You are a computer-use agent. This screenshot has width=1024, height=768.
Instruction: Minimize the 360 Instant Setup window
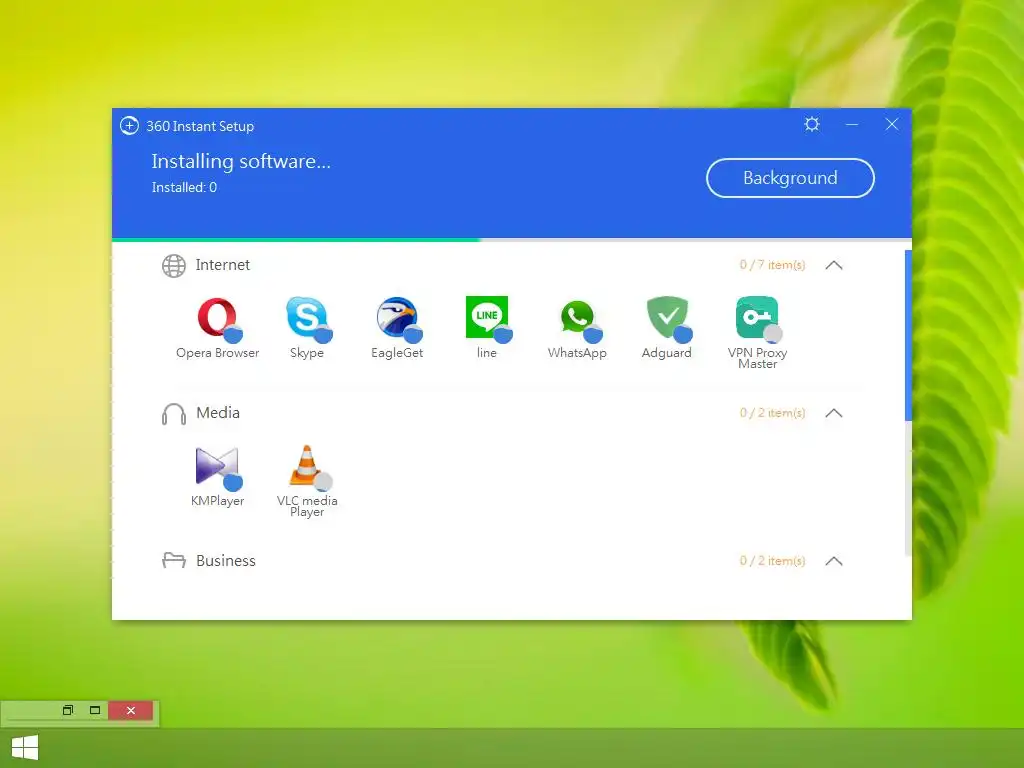point(852,124)
